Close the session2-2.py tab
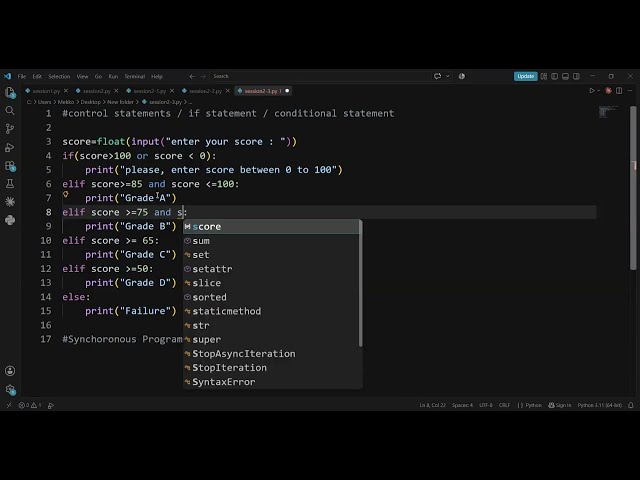 [228, 91]
